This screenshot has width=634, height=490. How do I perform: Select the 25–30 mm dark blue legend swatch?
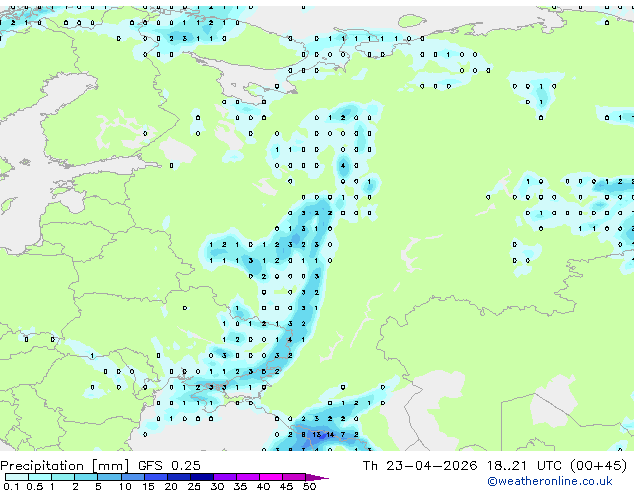202,477
